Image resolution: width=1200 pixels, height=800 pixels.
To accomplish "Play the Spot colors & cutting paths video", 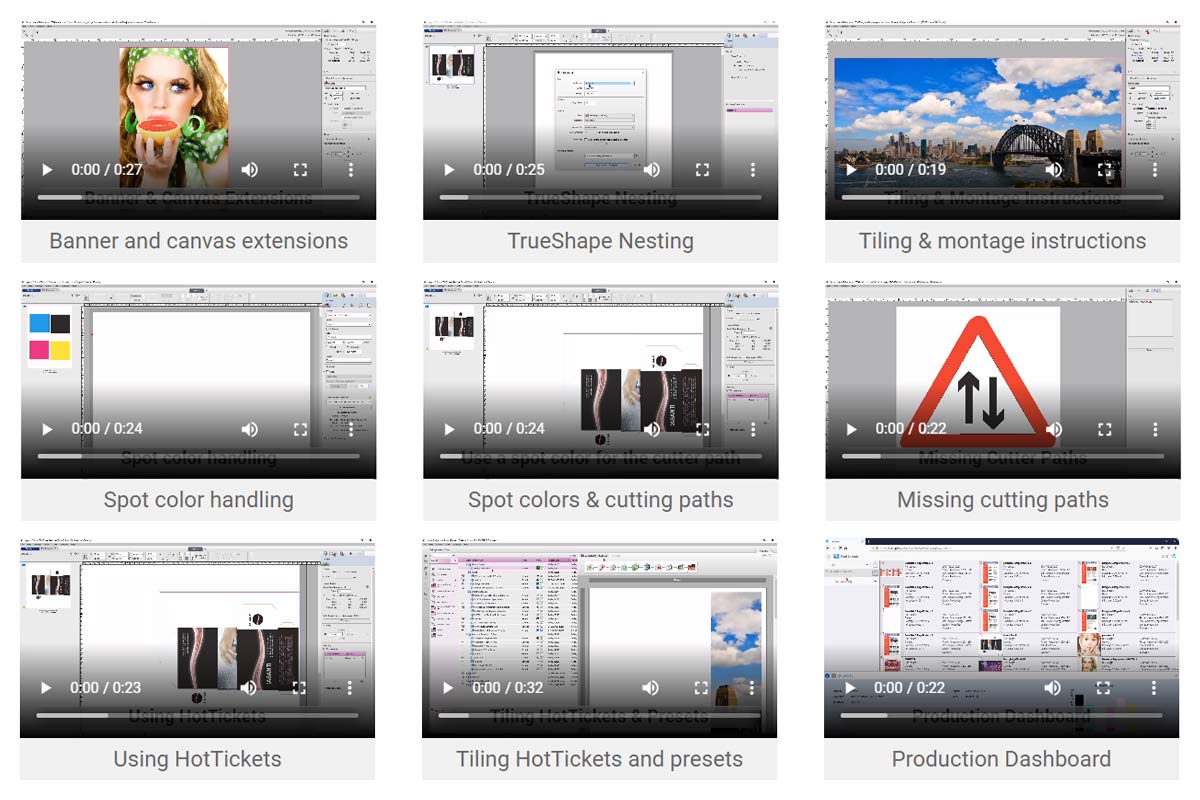I will coord(449,429).
